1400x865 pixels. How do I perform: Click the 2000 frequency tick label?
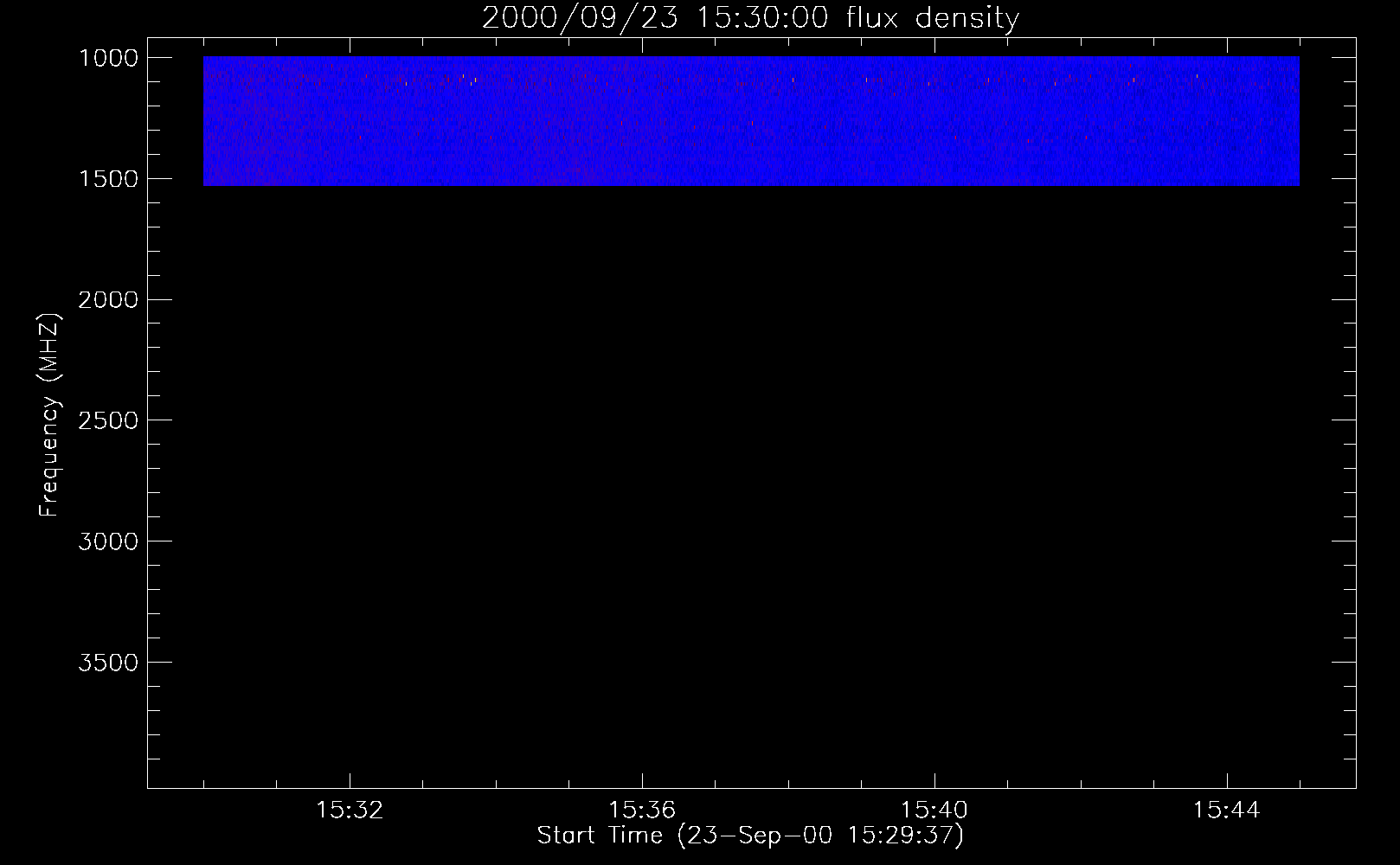[108, 300]
